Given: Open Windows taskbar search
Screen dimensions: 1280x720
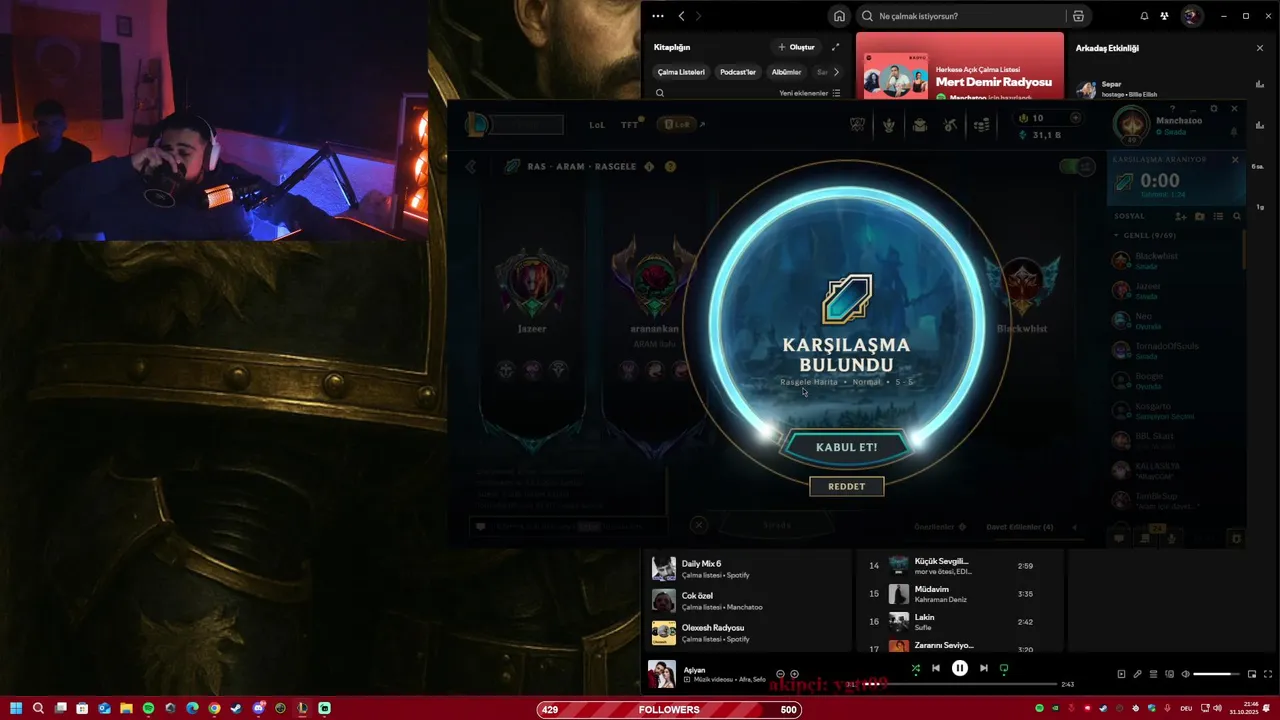Looking at the screenshot, I should point(38,708).
